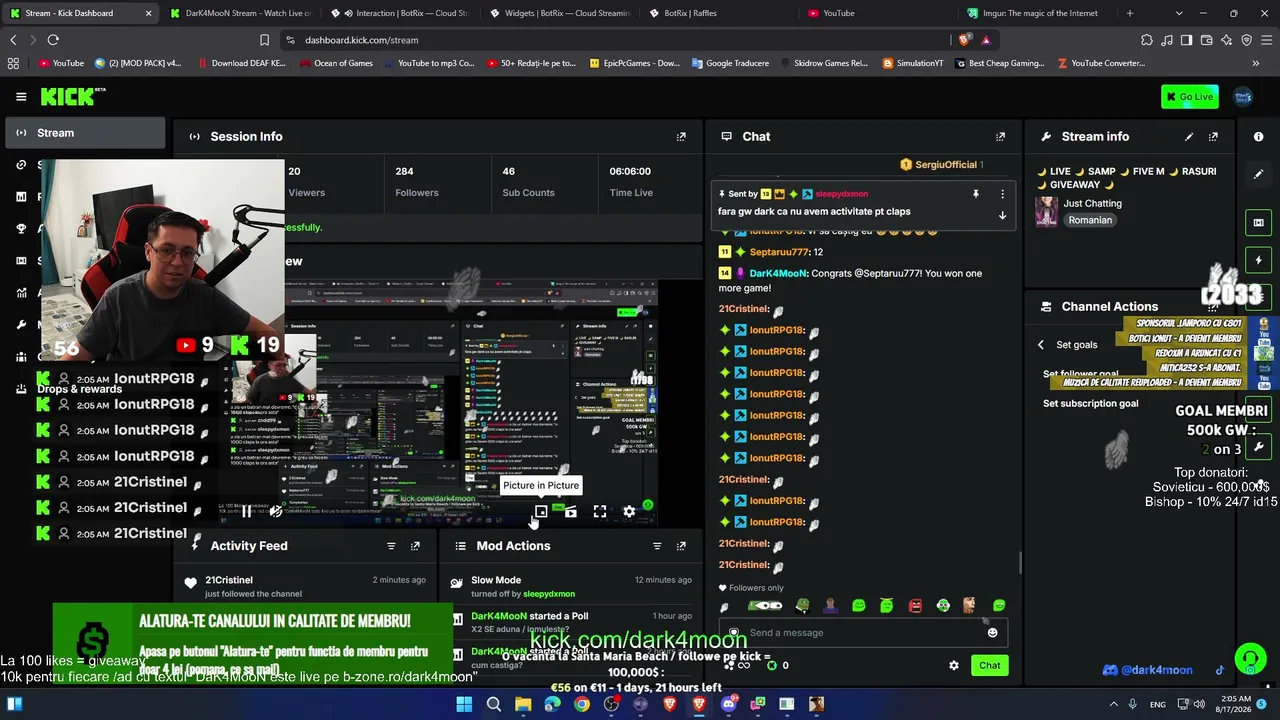This screenshot has width=1280, height=720.
Task: Pop out the Session Info panel
Action: click(x=681, y=137)
